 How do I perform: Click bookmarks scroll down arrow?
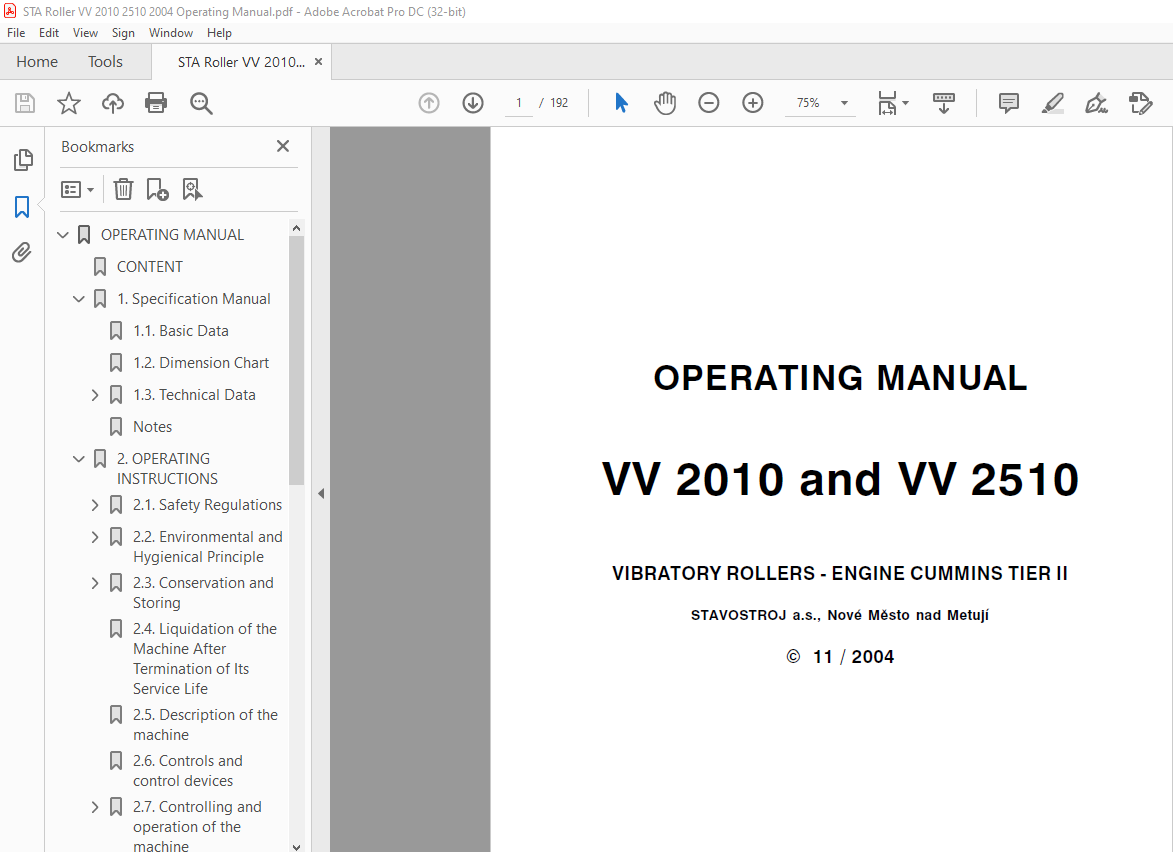click(296, 847)
